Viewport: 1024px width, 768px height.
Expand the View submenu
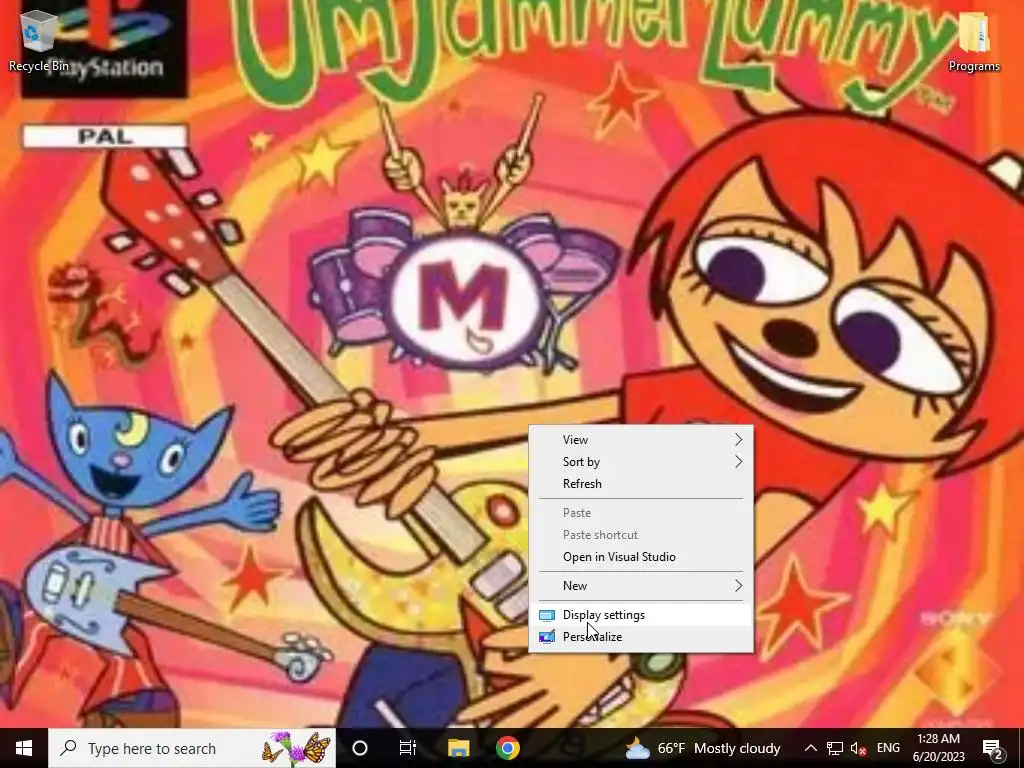click(641, 440)
